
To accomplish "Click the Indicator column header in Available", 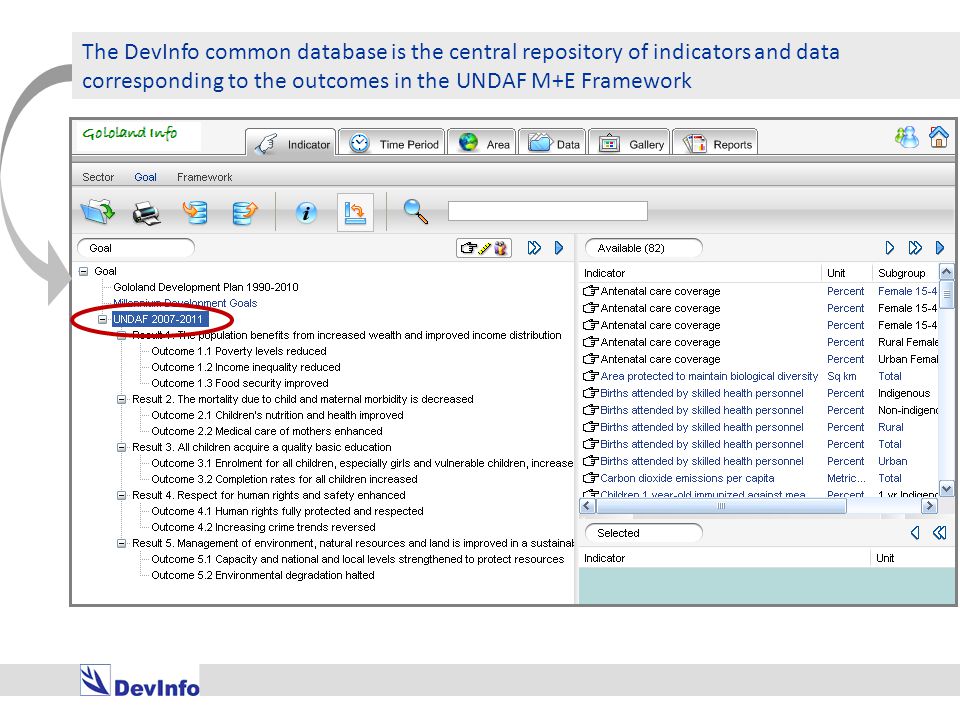I will pyautogui.click(x=700, y=273).
